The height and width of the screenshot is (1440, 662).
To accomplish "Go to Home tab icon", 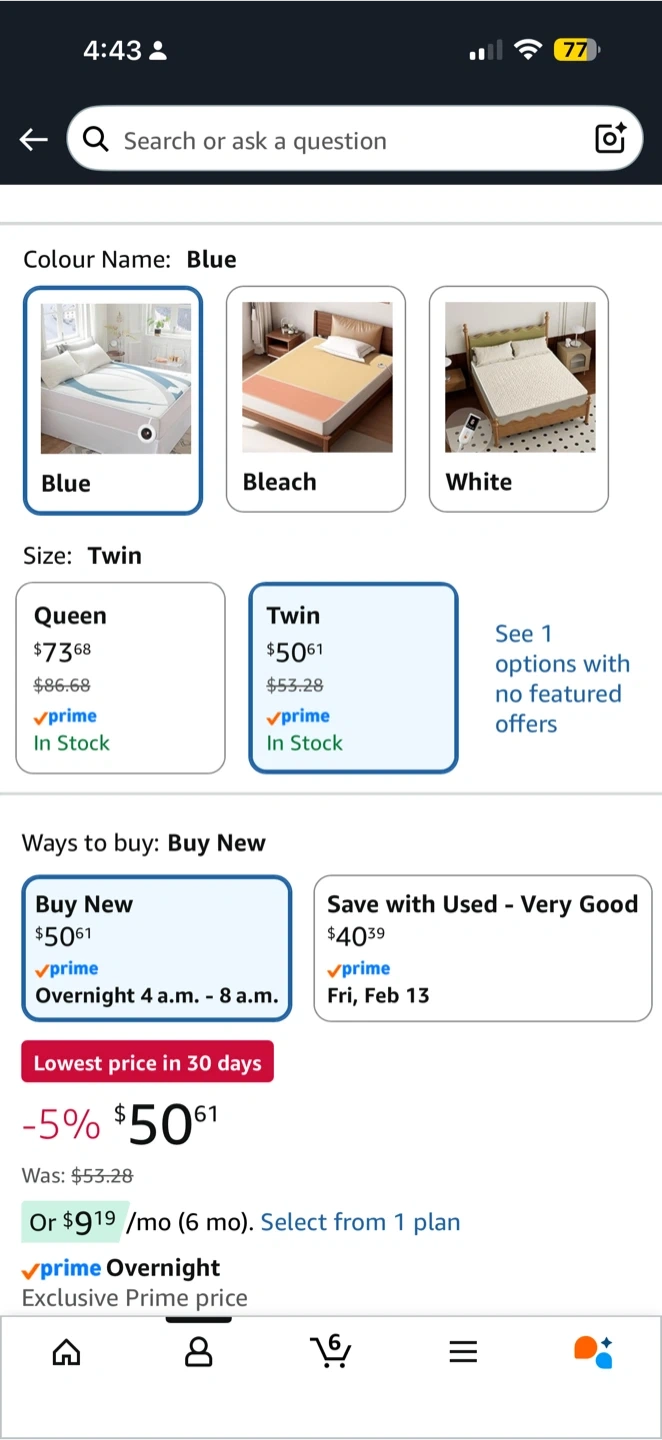I will click(66, 1353).
